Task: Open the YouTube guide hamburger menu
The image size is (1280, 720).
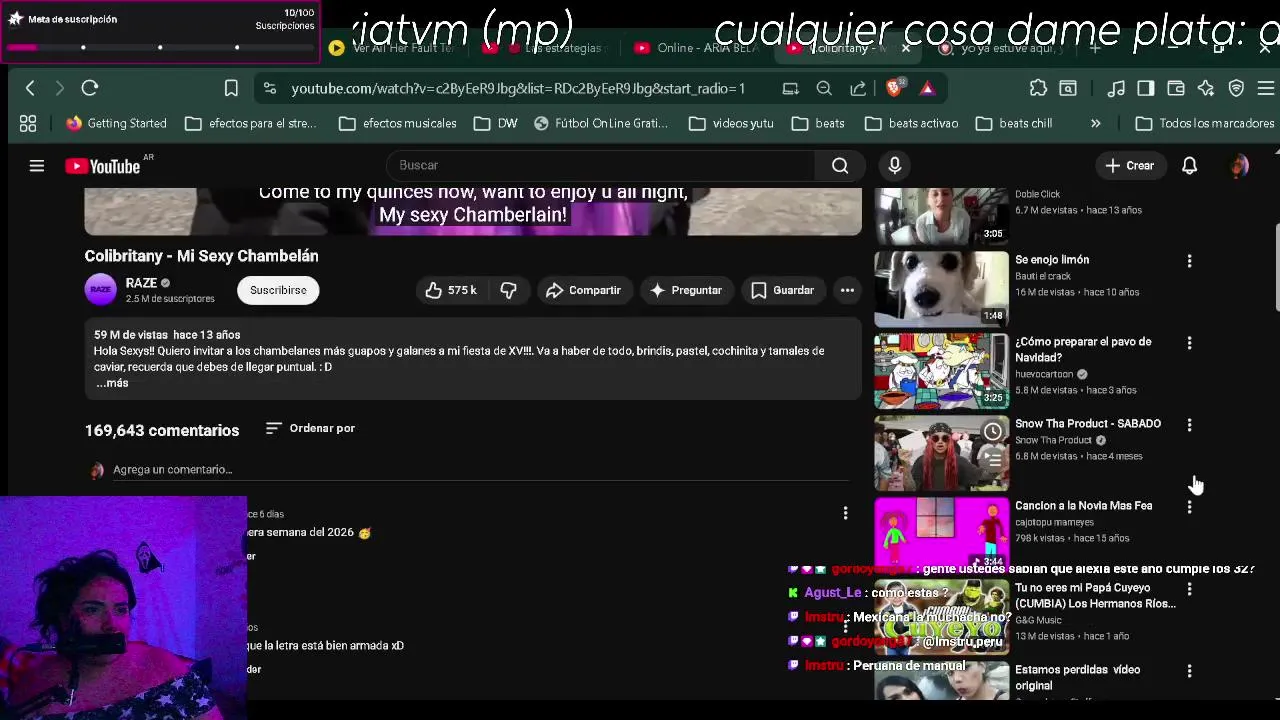Action: coord(37,166)
